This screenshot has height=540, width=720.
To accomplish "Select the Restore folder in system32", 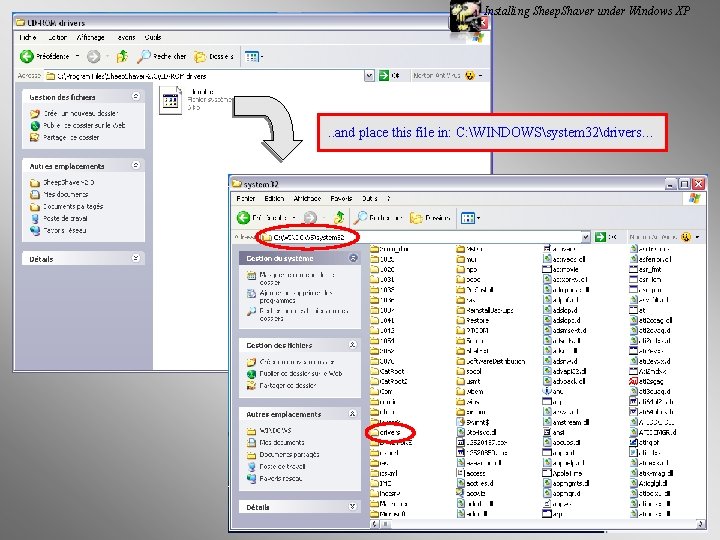I will [473, 321].
